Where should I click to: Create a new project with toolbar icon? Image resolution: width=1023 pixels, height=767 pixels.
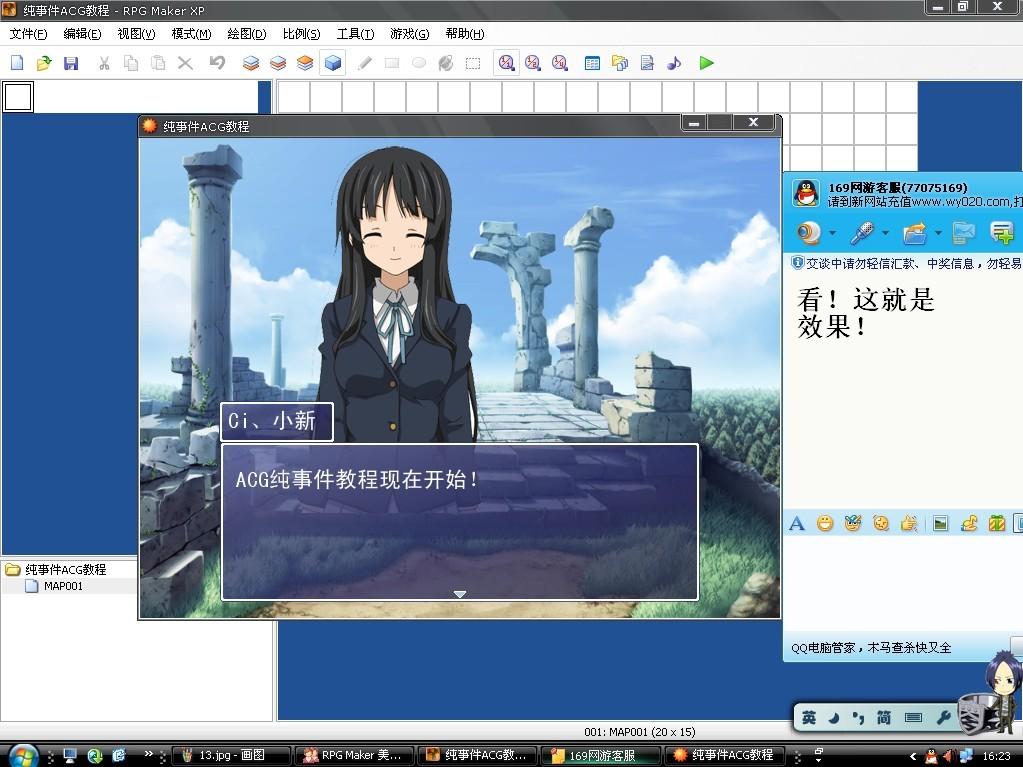17,63
